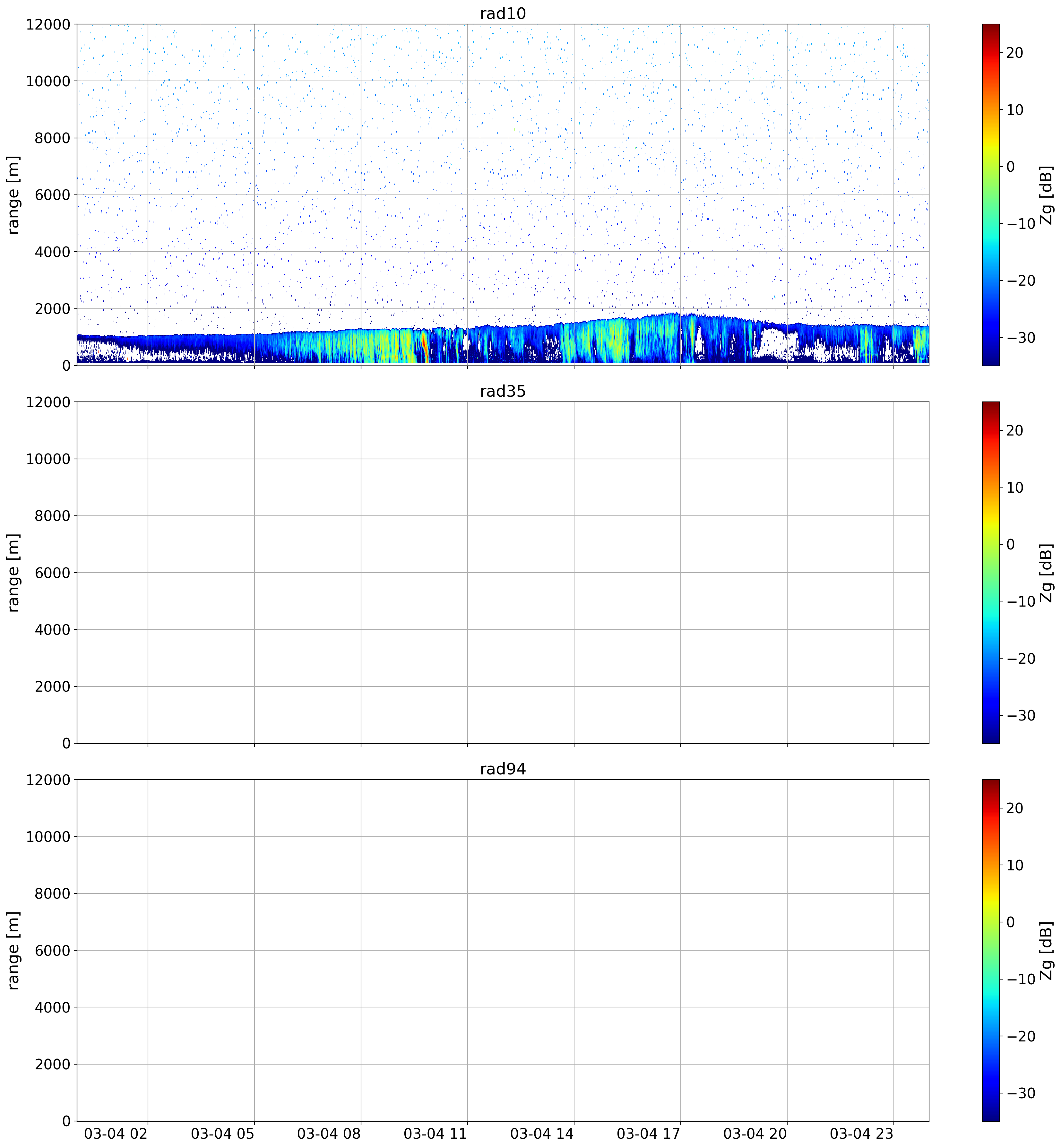Screen dimensions: 1061x1148
Task: Click the rad35 panel title
Action: (x=502, y=392)
